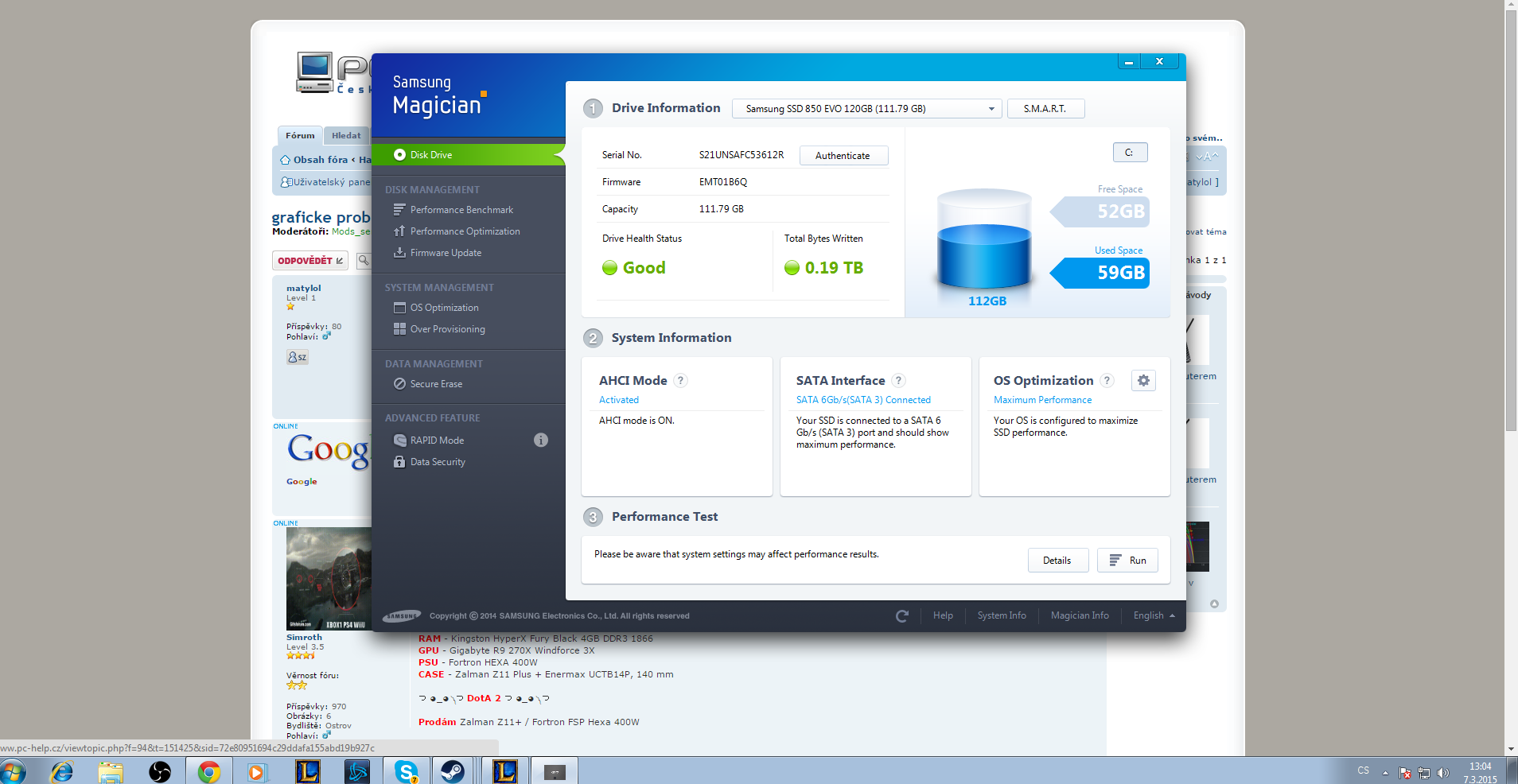Image resolution: width=1518 pixels, height=784 pixels.
Task: Switch to Chrome in taskbar
Action: coord(209,771)
